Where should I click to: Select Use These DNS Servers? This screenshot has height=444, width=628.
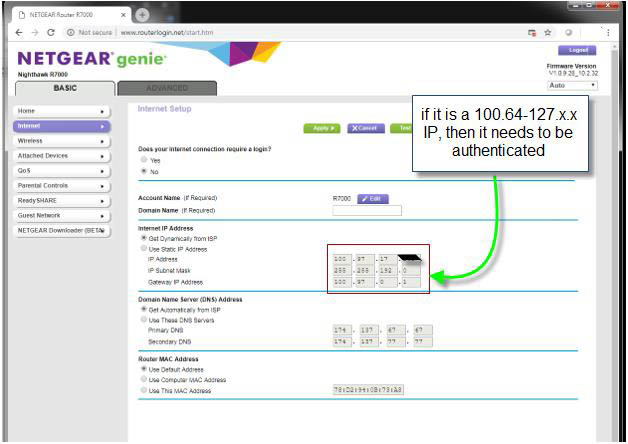[143, 319]
